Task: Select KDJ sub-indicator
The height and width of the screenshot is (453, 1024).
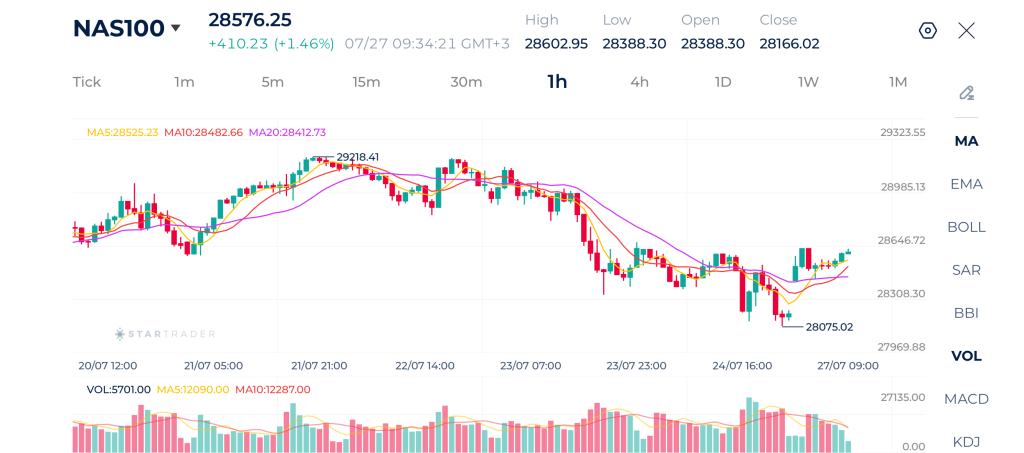Action: click(x=967, y=442)
